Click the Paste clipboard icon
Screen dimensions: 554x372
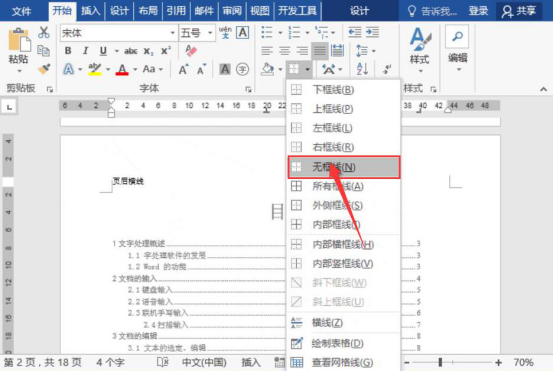click(19, 40)
